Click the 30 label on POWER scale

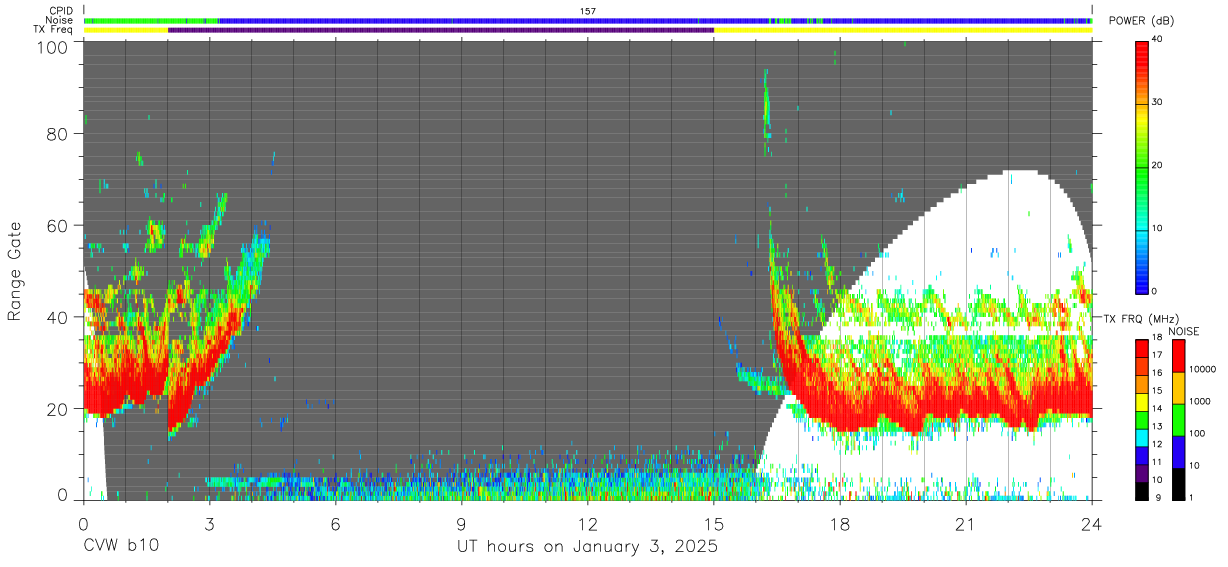[x=1158, y=103]
